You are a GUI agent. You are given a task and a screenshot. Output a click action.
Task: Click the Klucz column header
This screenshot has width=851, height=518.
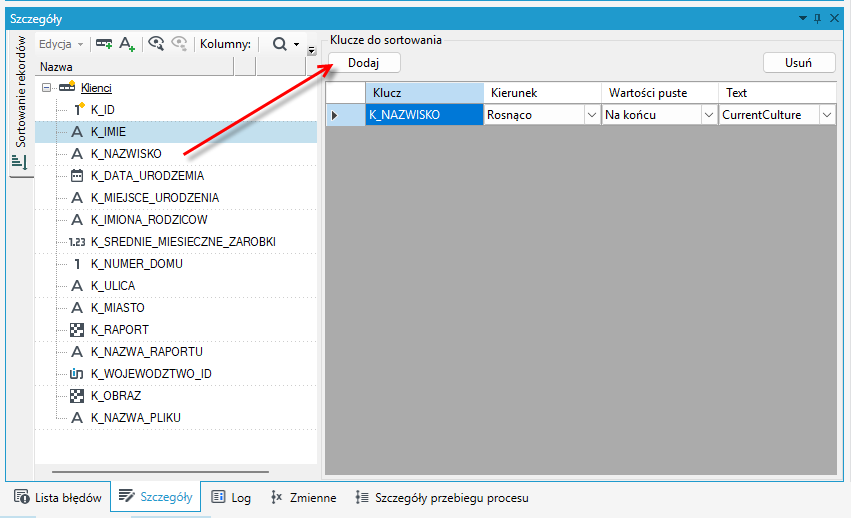click(x=424, y=93)
